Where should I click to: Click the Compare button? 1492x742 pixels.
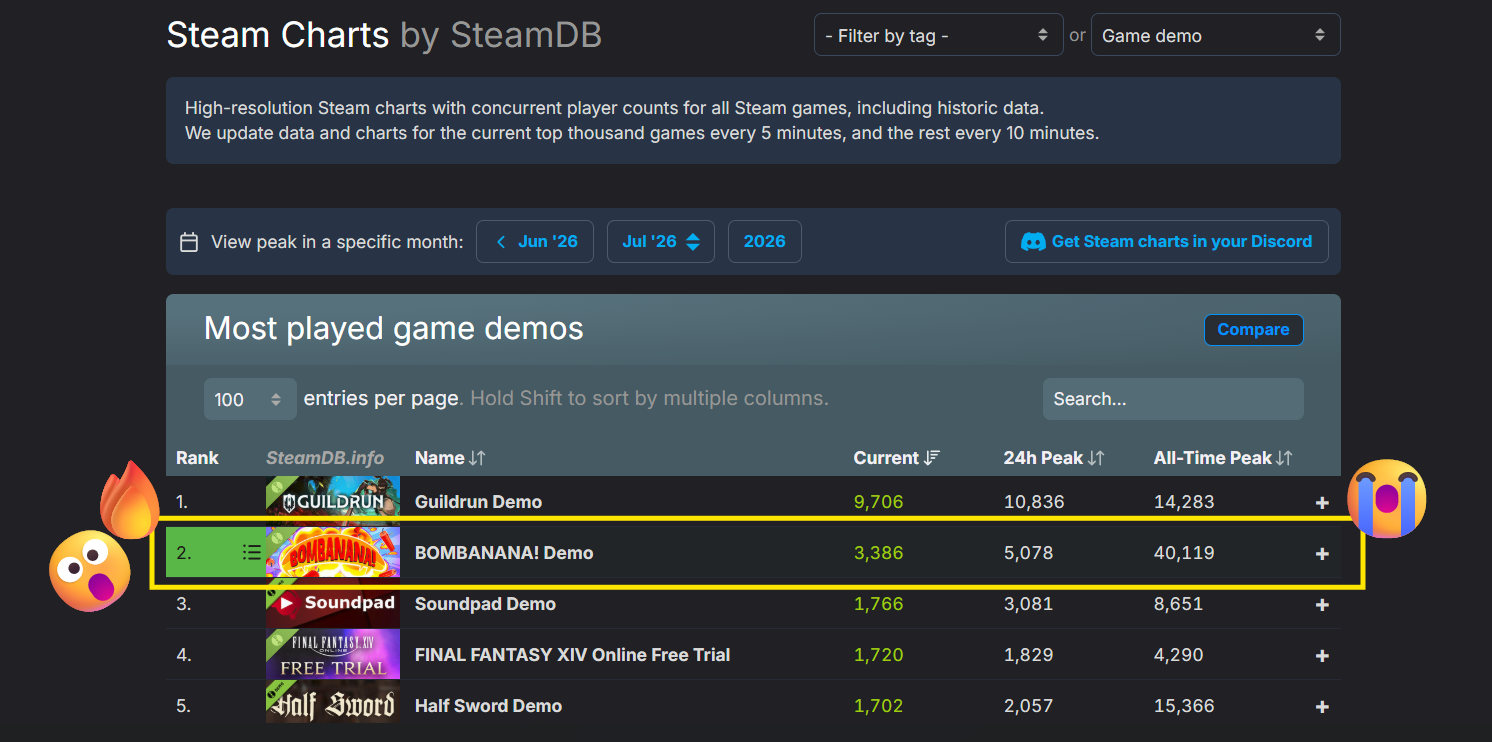[x=1253, y=329]
